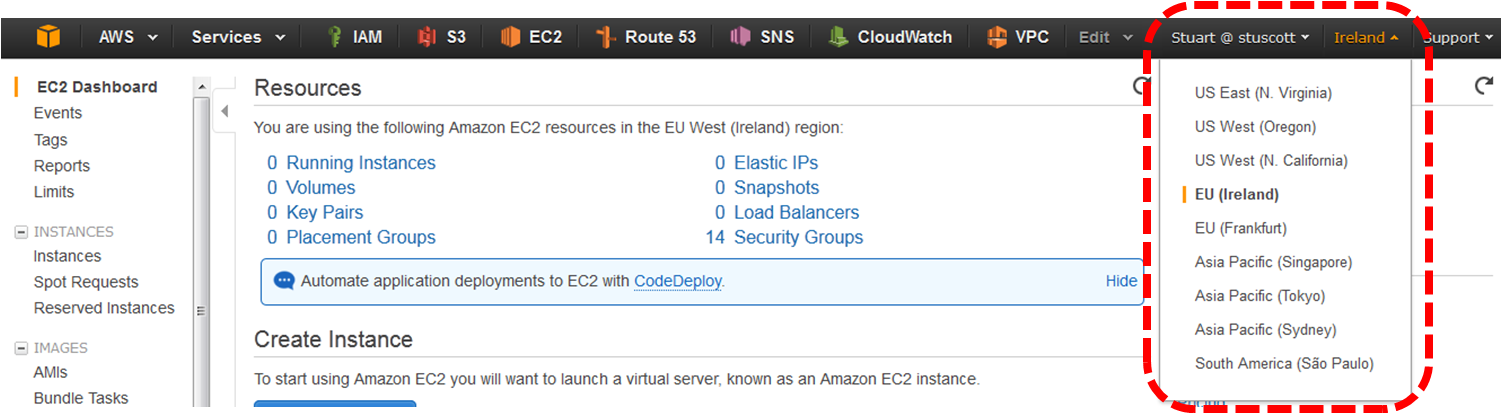Screen dimensions: 1502x414
Task: Open the EC2 service shortcut icon
Action: (511, 37)
